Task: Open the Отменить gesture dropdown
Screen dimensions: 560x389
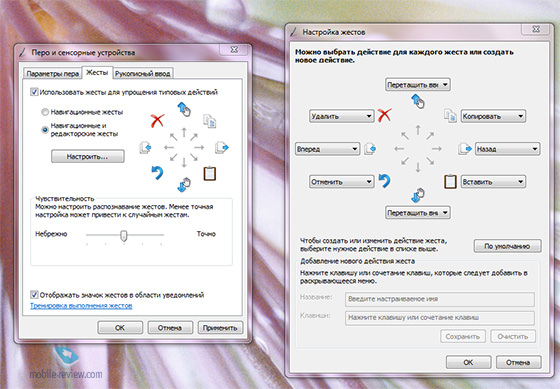Action: tap(341, 181)
